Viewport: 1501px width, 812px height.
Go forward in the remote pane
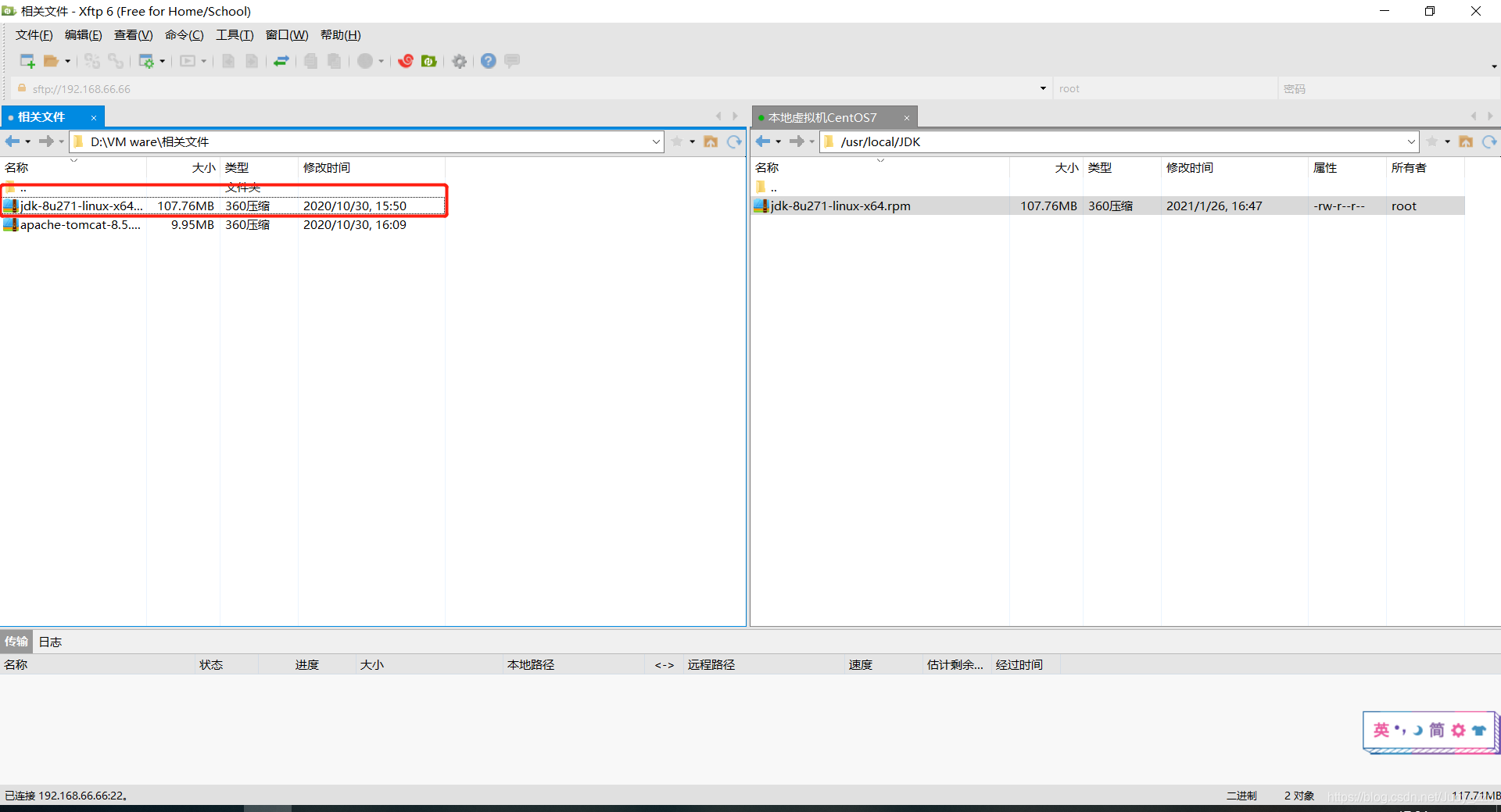(797, 141)
